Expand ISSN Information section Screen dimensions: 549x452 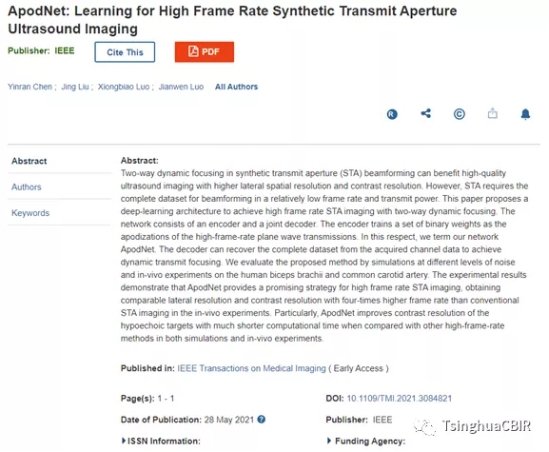point(161,441)
